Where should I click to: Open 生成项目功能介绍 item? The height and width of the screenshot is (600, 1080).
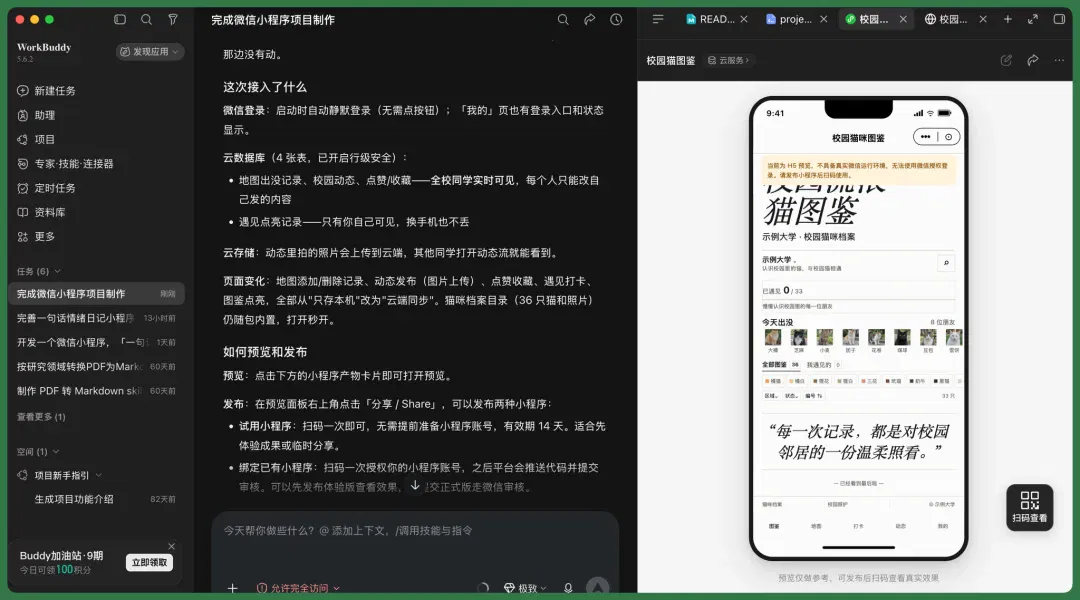96,499
